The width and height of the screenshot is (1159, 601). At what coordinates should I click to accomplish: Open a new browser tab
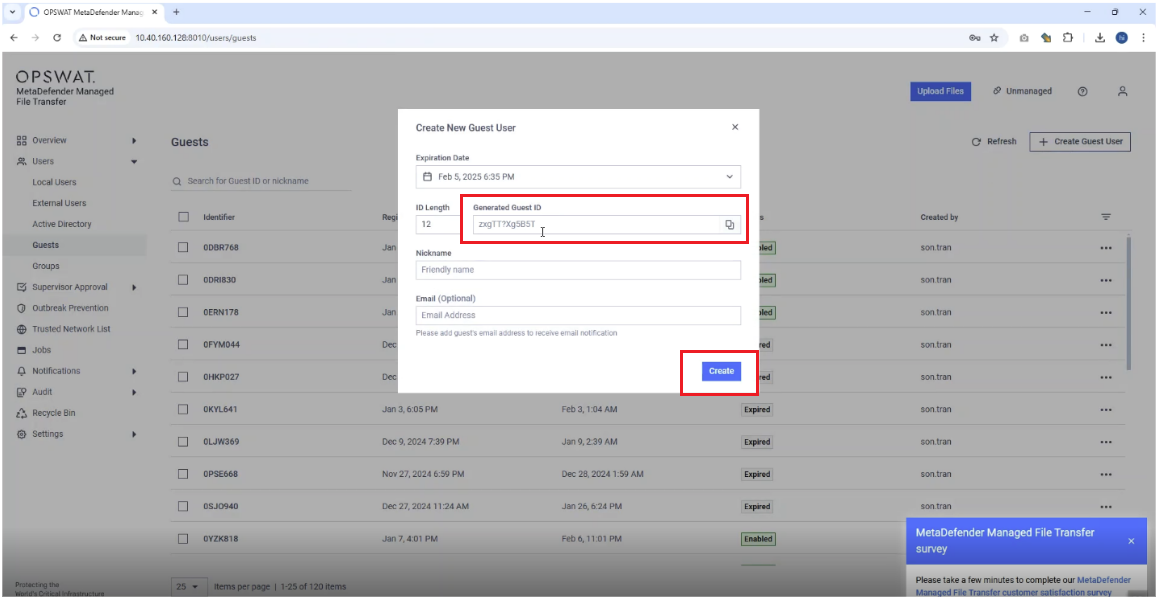[176, 12]
